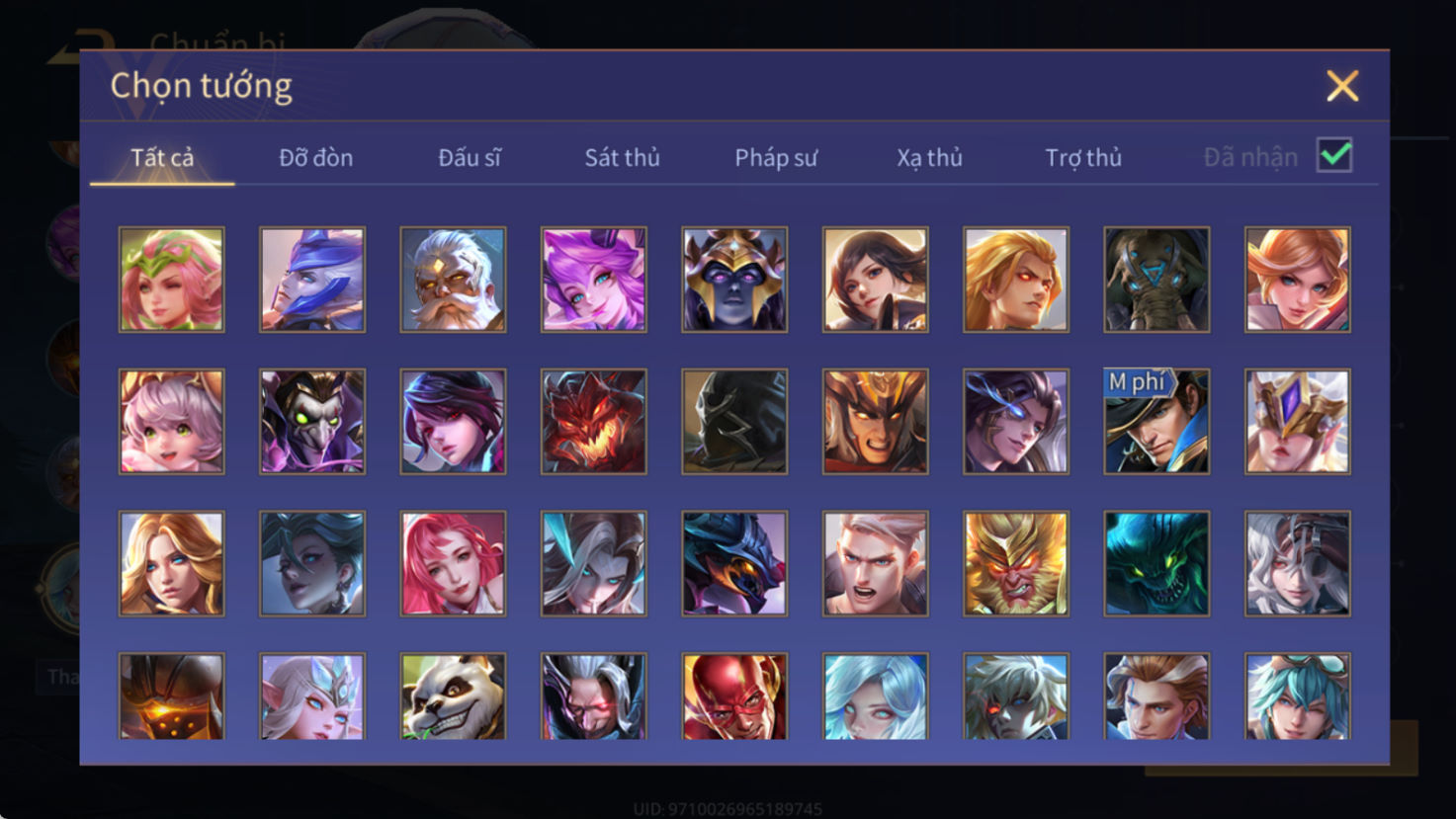
Task: Choose the red Flash hero portrait
Action: [x=734, y=696]
